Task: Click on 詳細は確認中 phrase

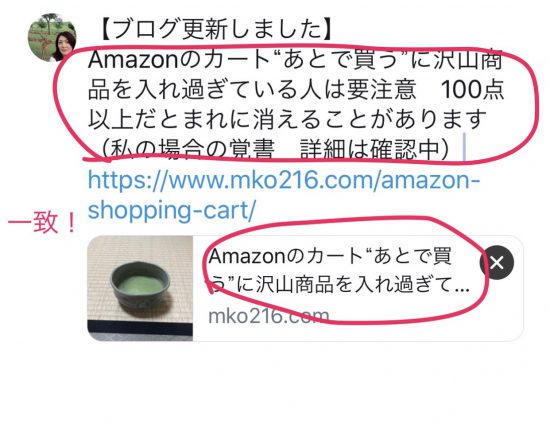Action: click(370, 150)
